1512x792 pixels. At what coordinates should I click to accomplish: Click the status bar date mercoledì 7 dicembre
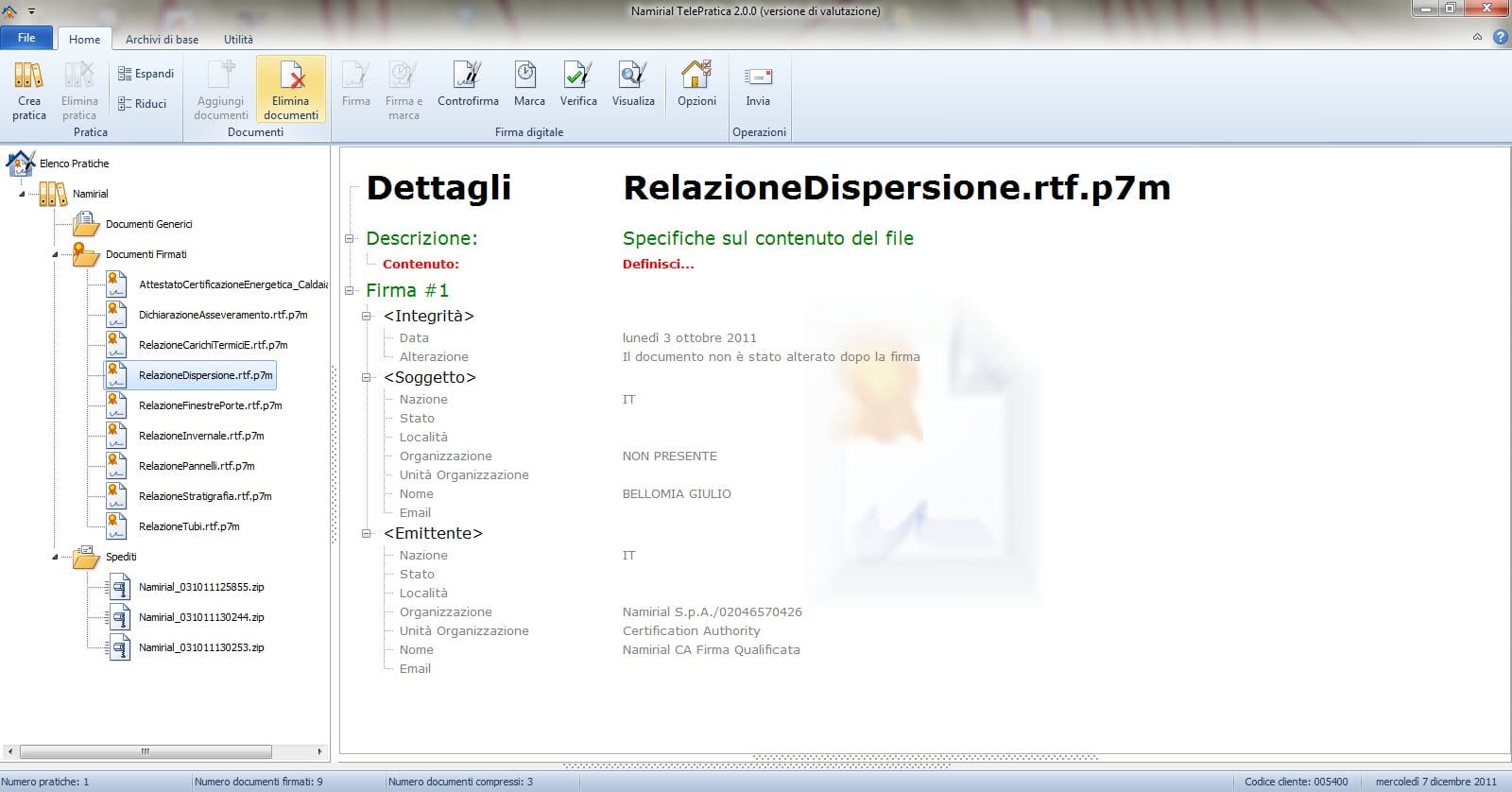pyautogui.click(x=1435, y=782)
